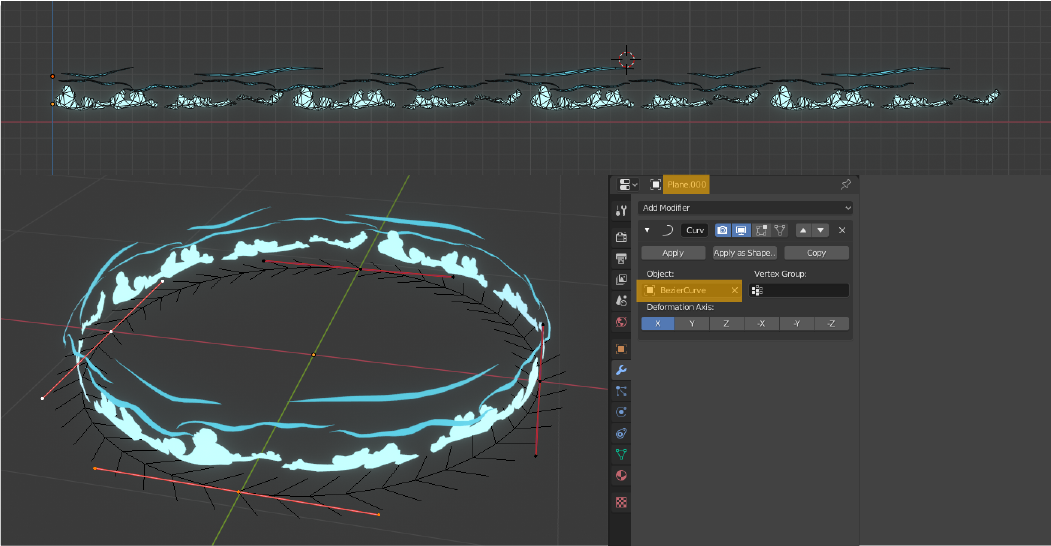Open the Active Tool settings tab
Viewport: 1051px width, 546px height.
point(621,211)
